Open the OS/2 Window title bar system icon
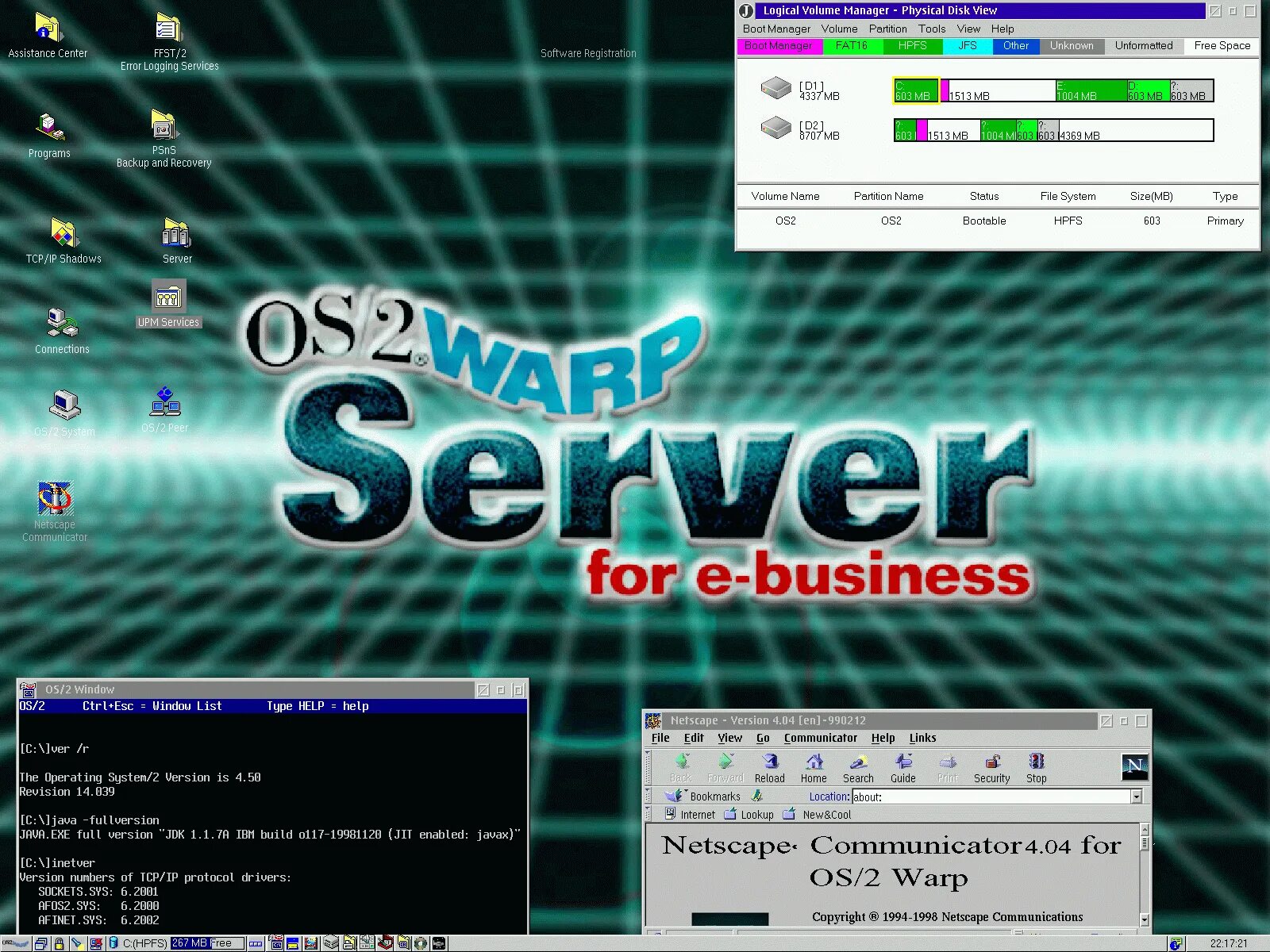Image resolution: width=1270 pixels, height=952 pixels. point(29,689)
